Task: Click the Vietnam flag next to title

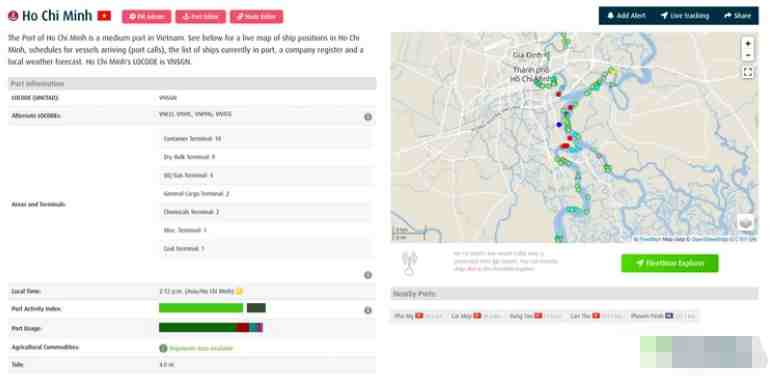Action: [x=104, y=16]
